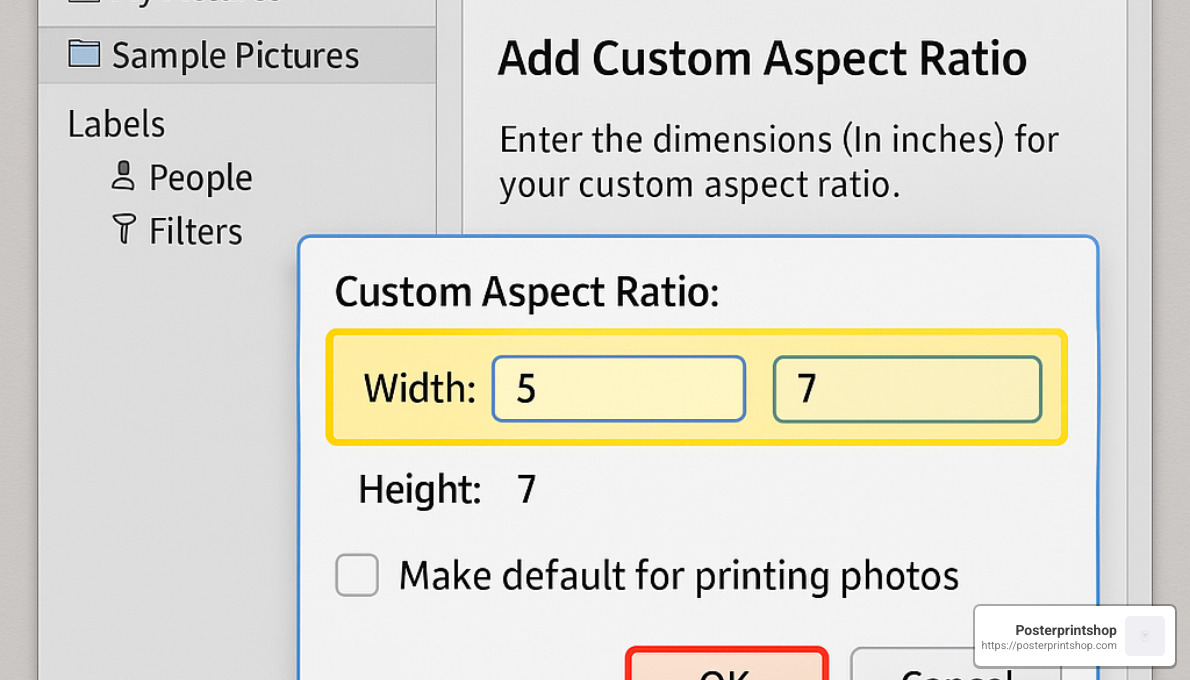Click the Posterprintshop badge icon

1144,636
